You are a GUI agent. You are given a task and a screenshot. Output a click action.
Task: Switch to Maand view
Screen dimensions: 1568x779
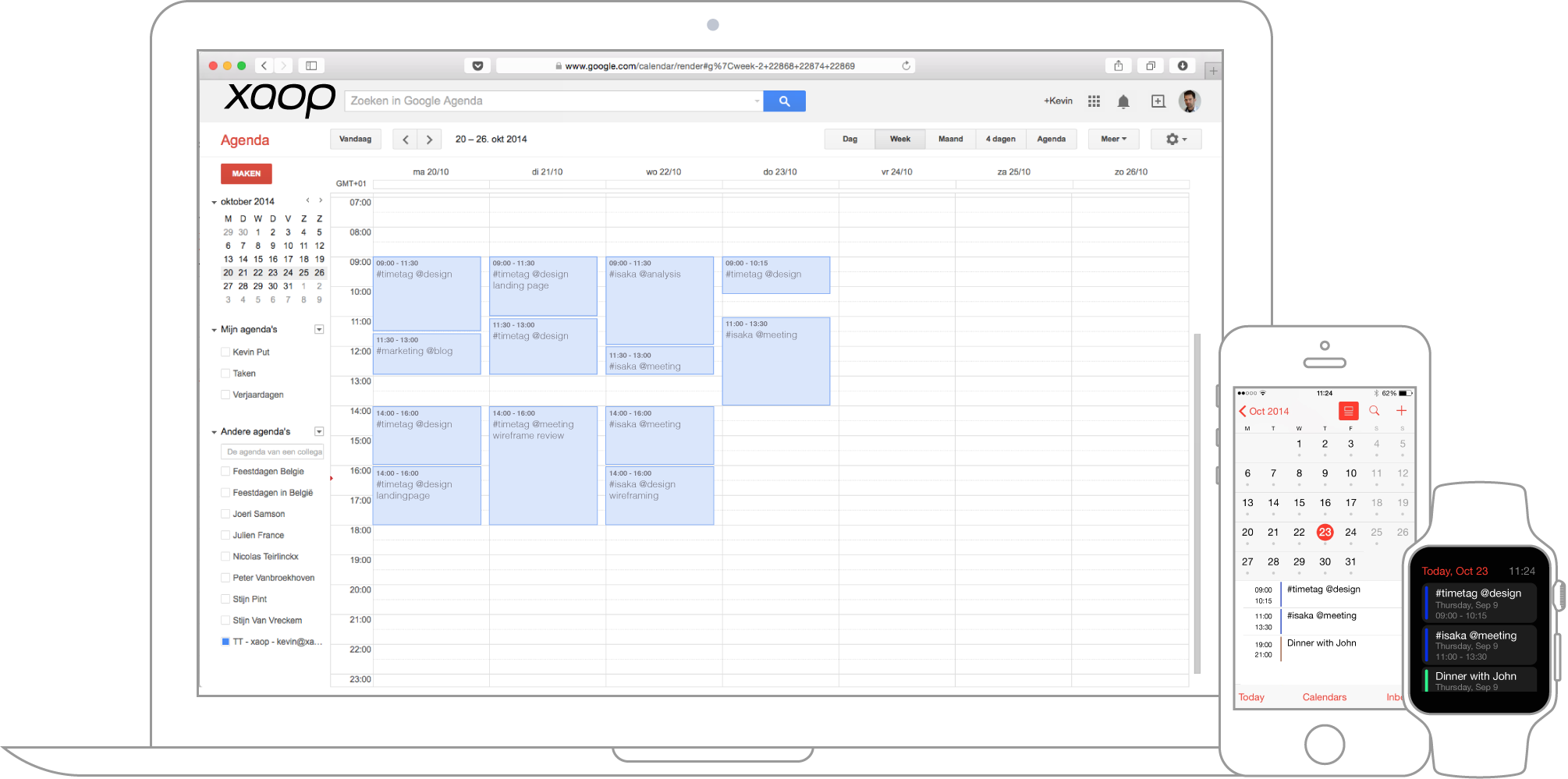950,140
